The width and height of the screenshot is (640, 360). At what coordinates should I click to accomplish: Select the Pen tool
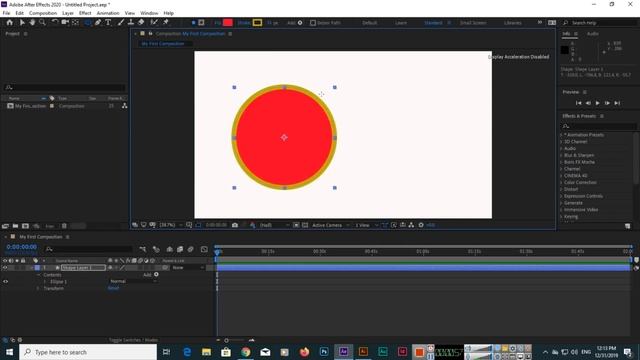tap(98, 22)
